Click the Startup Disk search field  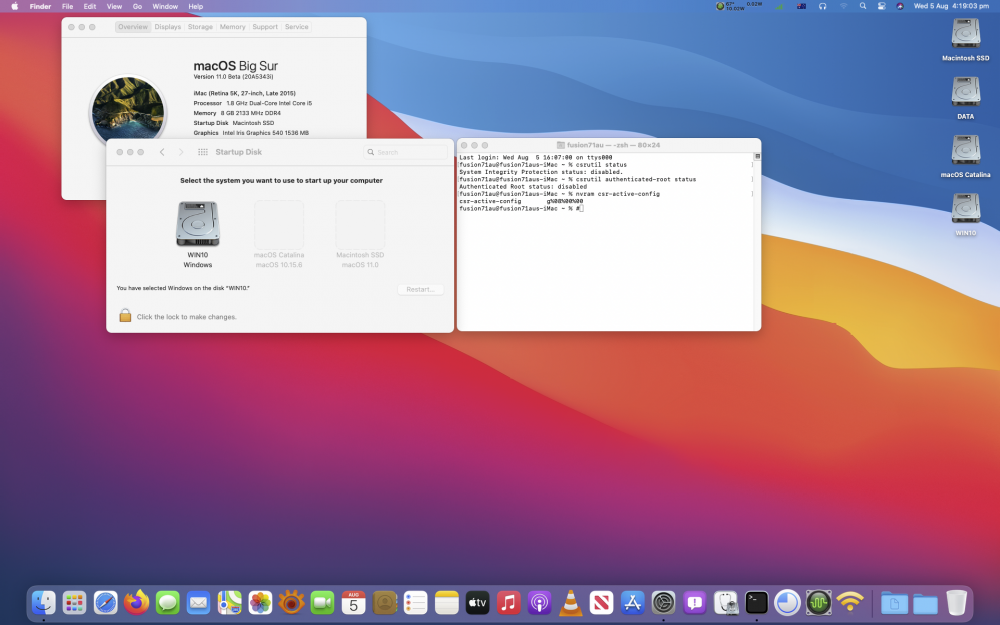(x=406, y=152)
